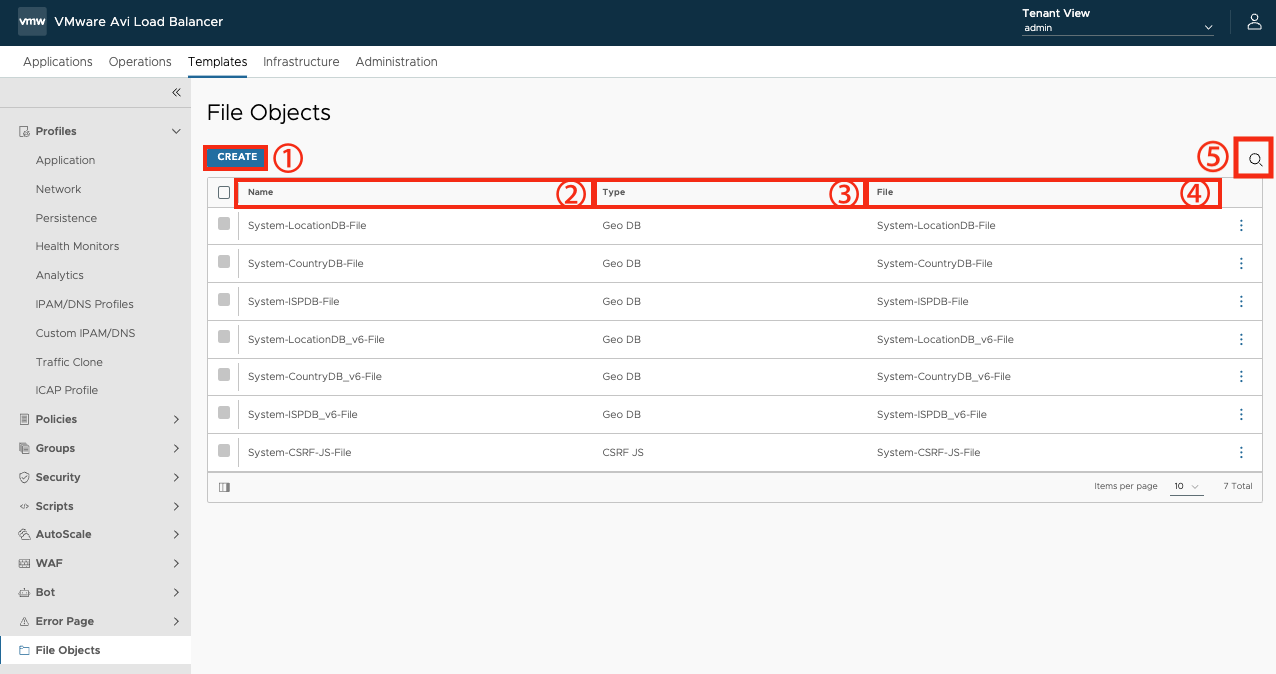1276x674 pixels.
Task: Click the vmw logo
Action: [x=32, y=22]
